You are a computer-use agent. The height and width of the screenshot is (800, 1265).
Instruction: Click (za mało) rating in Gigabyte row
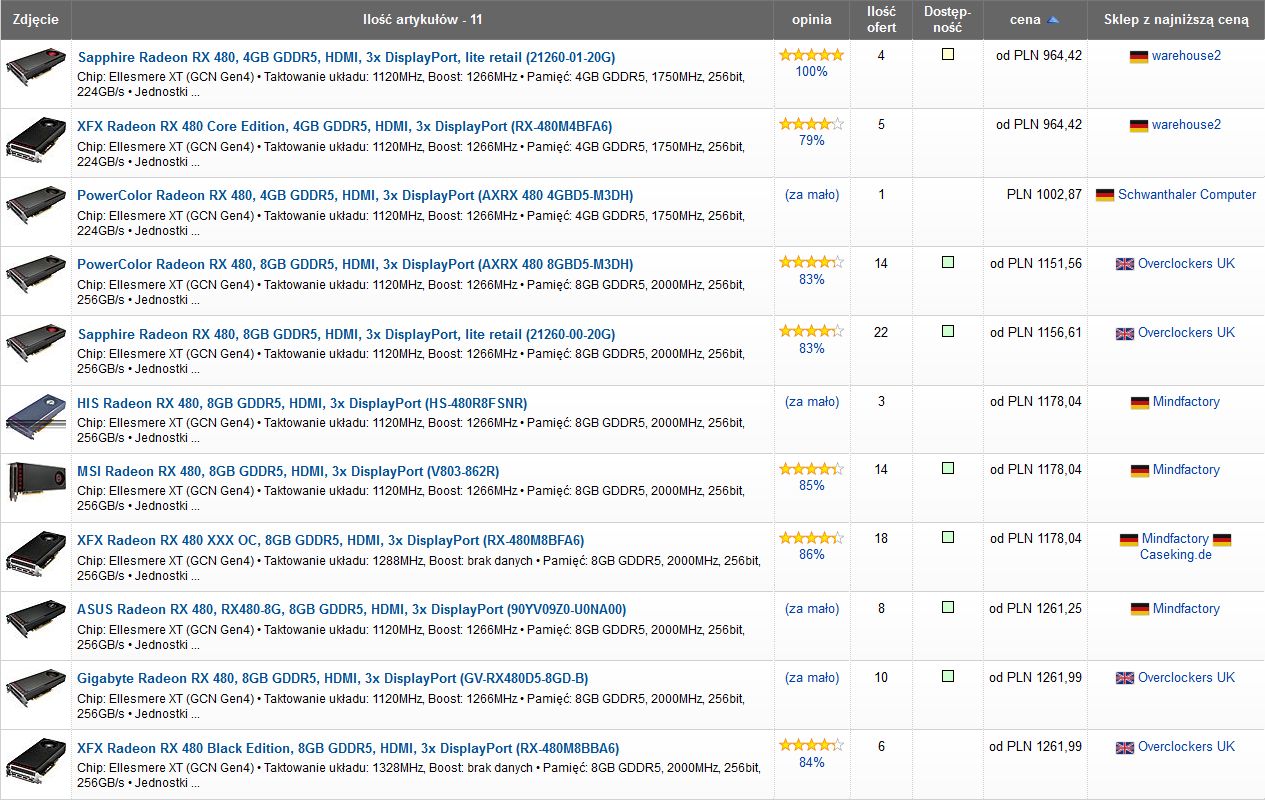click(x=812, y=678)
